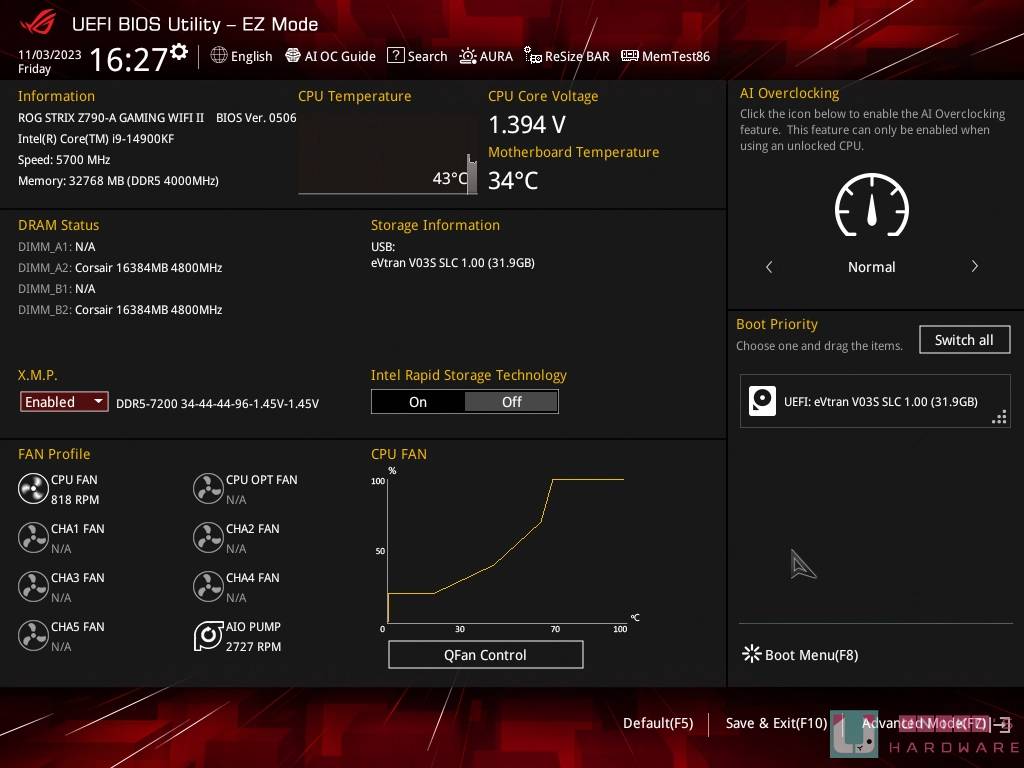The width and height of the screenshot is (1024, 768).
Task: Click the settings gear next to the clock
Action: (179, 51)
